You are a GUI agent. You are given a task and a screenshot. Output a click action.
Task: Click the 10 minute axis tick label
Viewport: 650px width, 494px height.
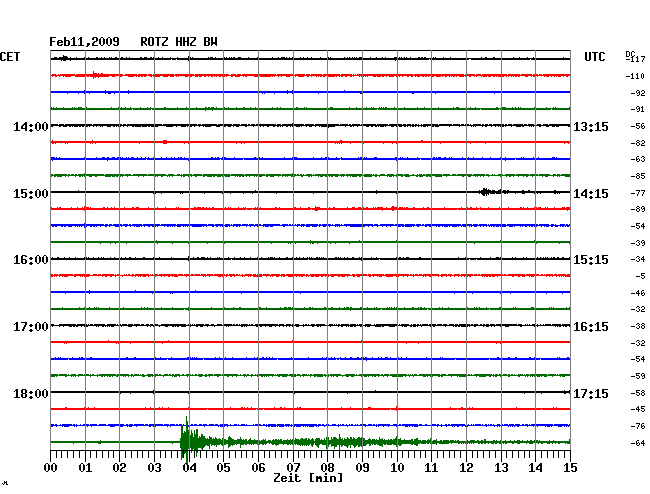pos(397,468)
